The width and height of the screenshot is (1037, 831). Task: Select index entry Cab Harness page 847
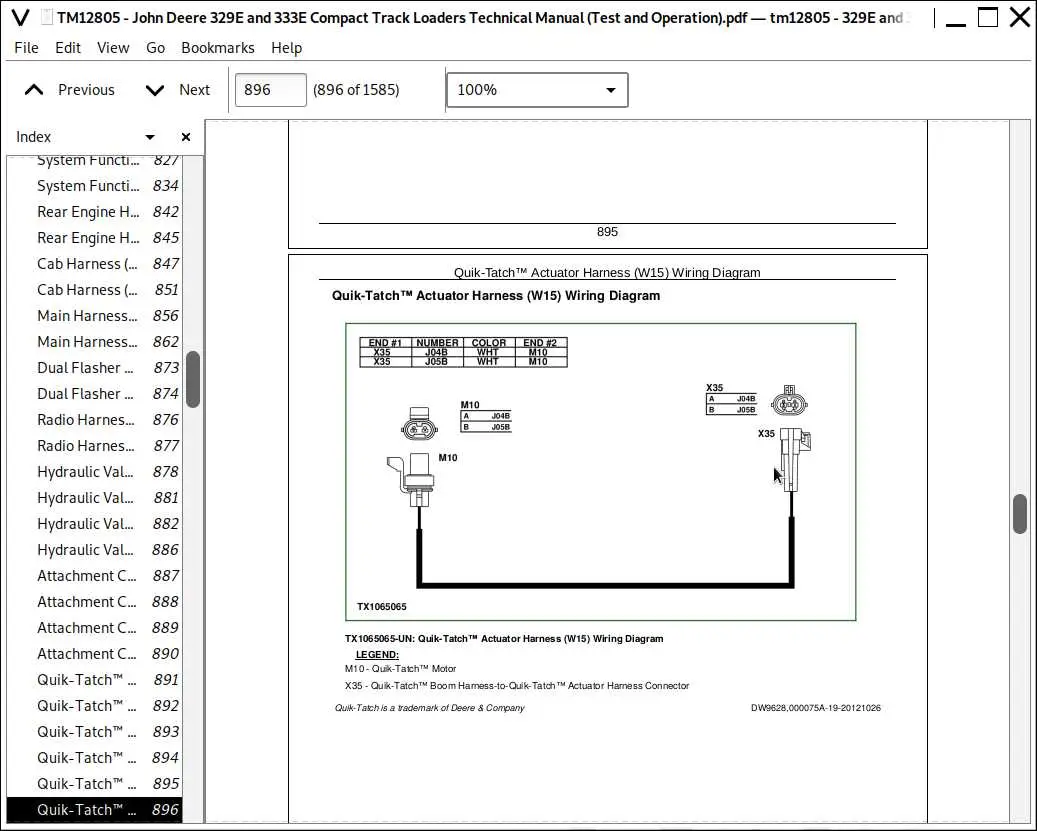point(94,264)
